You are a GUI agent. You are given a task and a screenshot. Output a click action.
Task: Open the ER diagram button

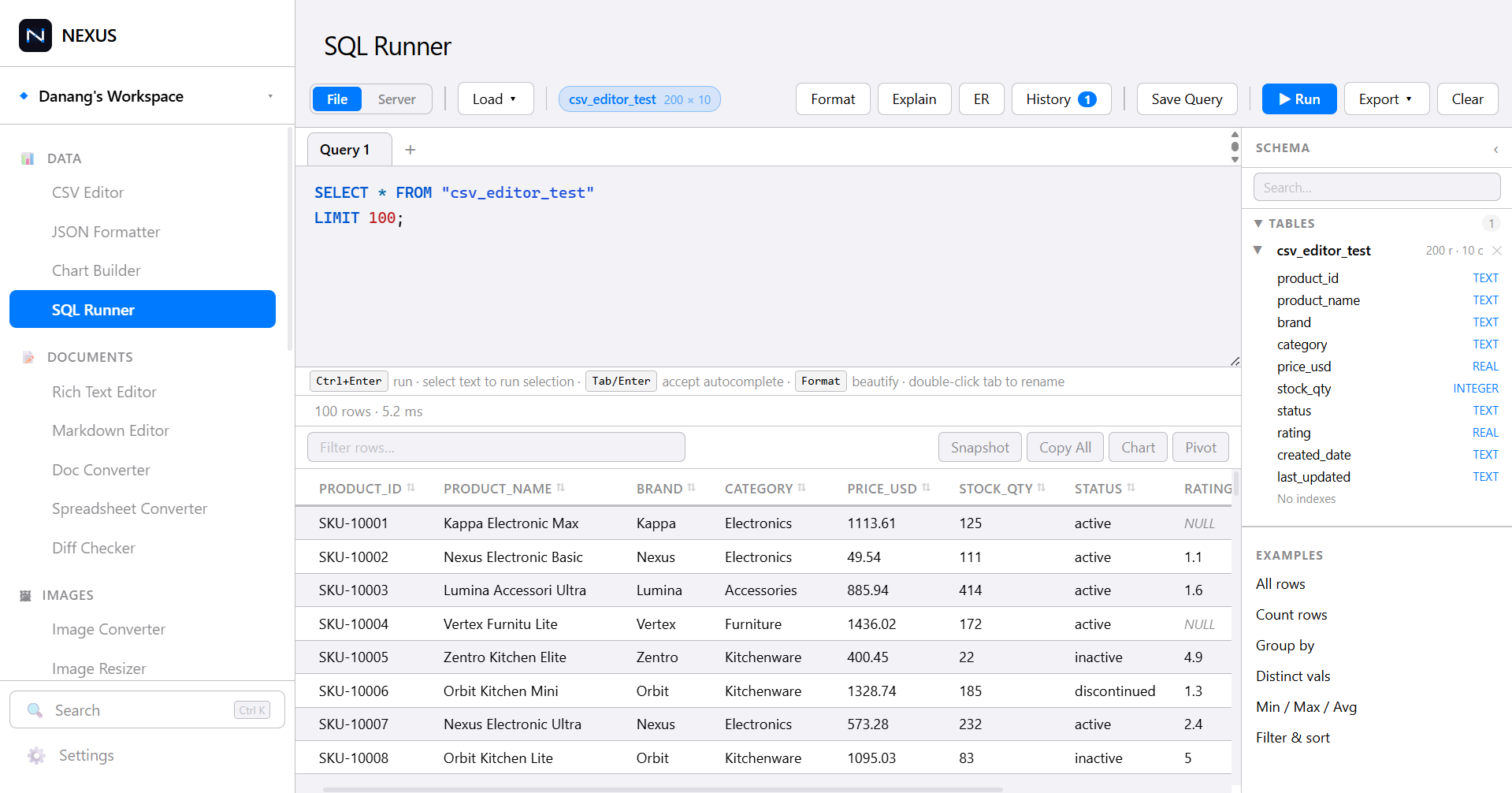click(981, 99)
